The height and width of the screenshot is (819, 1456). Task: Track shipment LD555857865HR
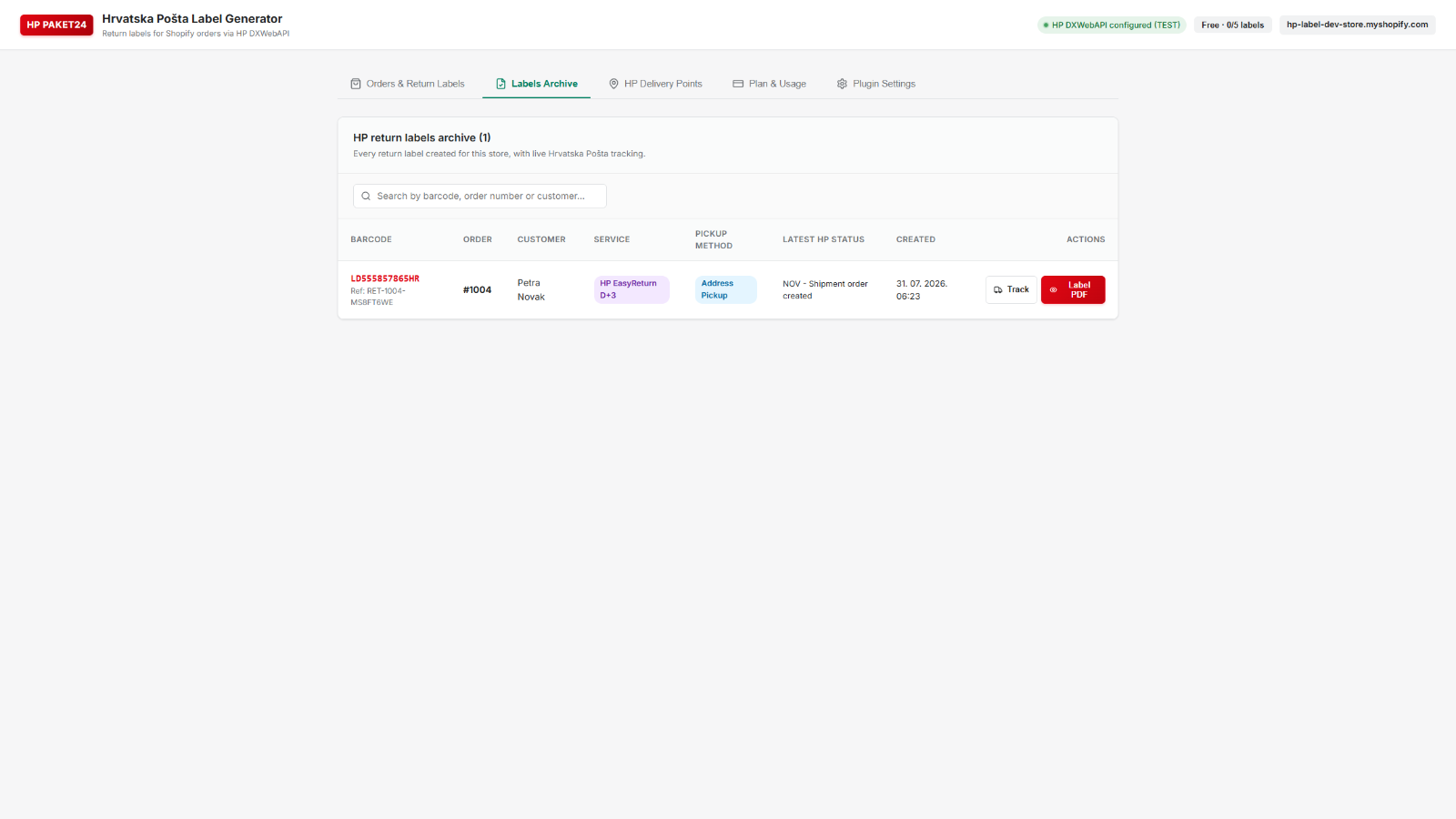click(1011, 289)
